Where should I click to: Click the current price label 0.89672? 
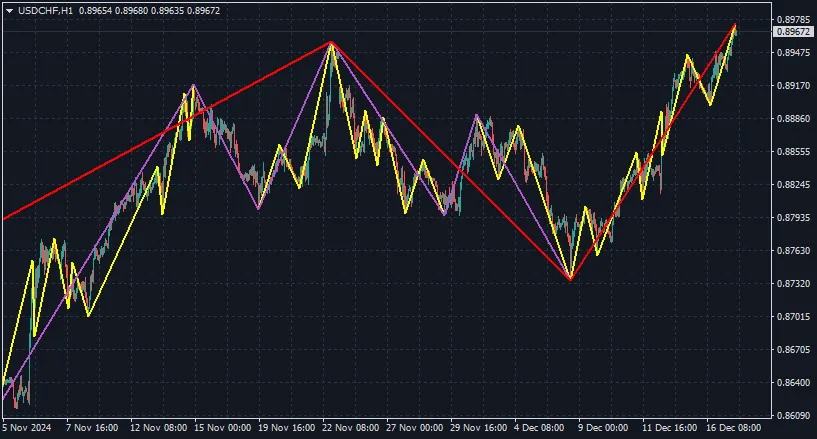(x=791, y=32)
